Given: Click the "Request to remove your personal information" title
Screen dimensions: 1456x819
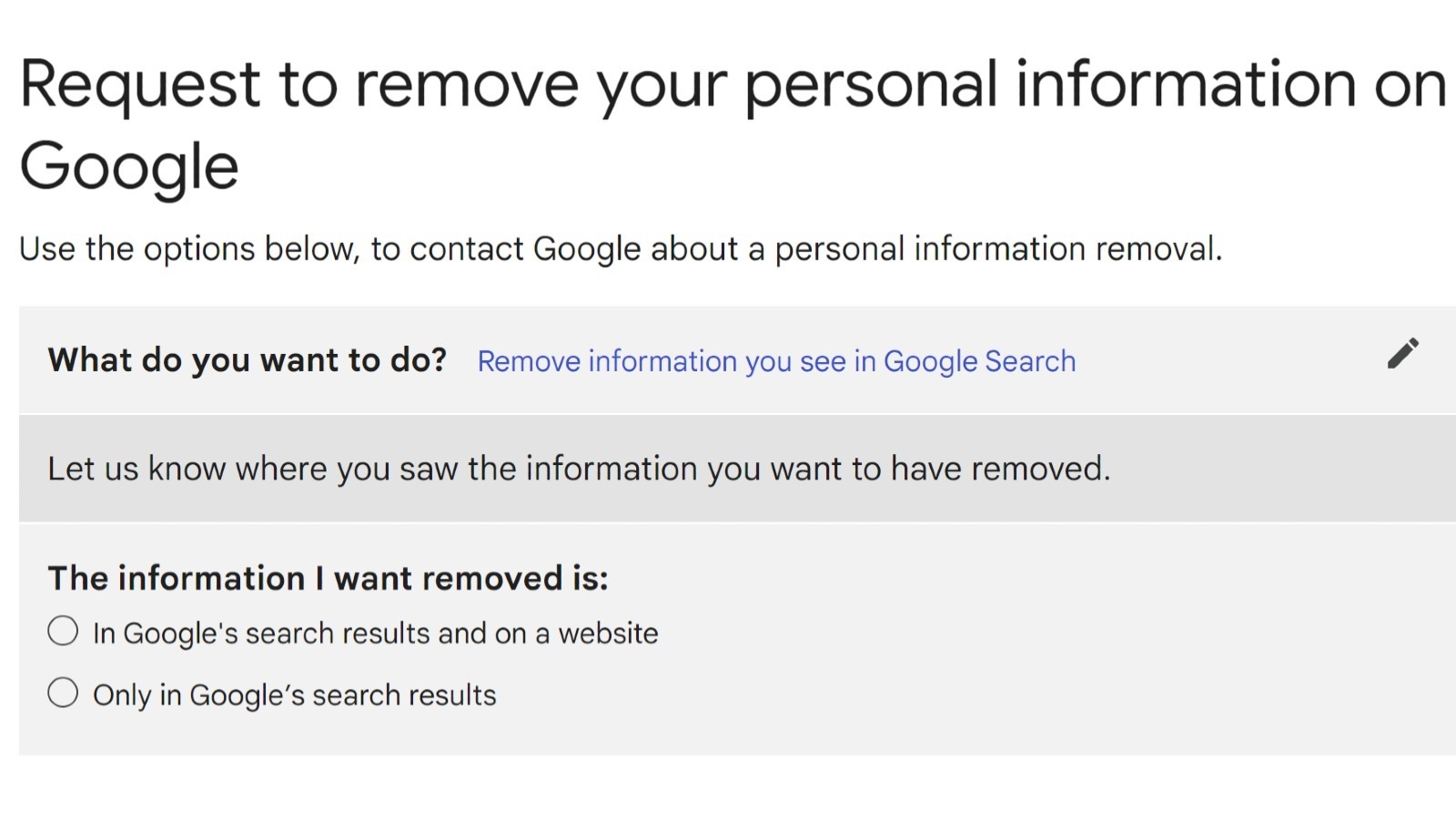Looking at the screenshot, I should pyautogui.click(x=732, y=85).
